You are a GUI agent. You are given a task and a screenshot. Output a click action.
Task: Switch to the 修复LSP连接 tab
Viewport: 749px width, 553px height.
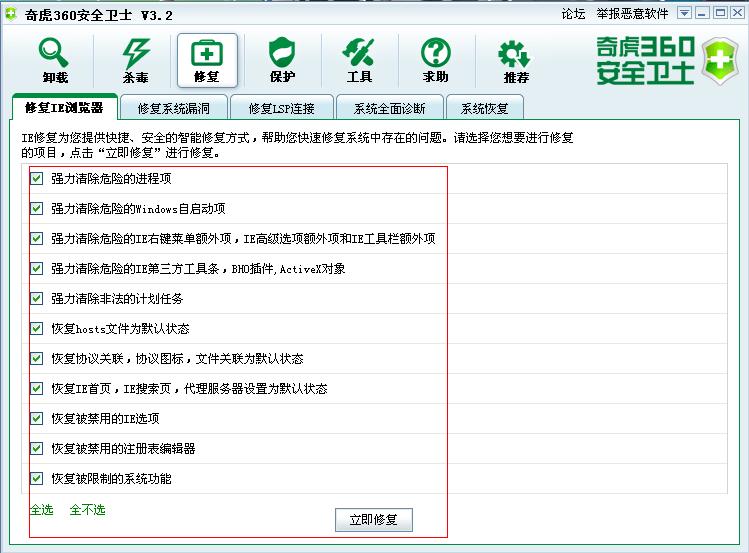[x=281, y=108]
